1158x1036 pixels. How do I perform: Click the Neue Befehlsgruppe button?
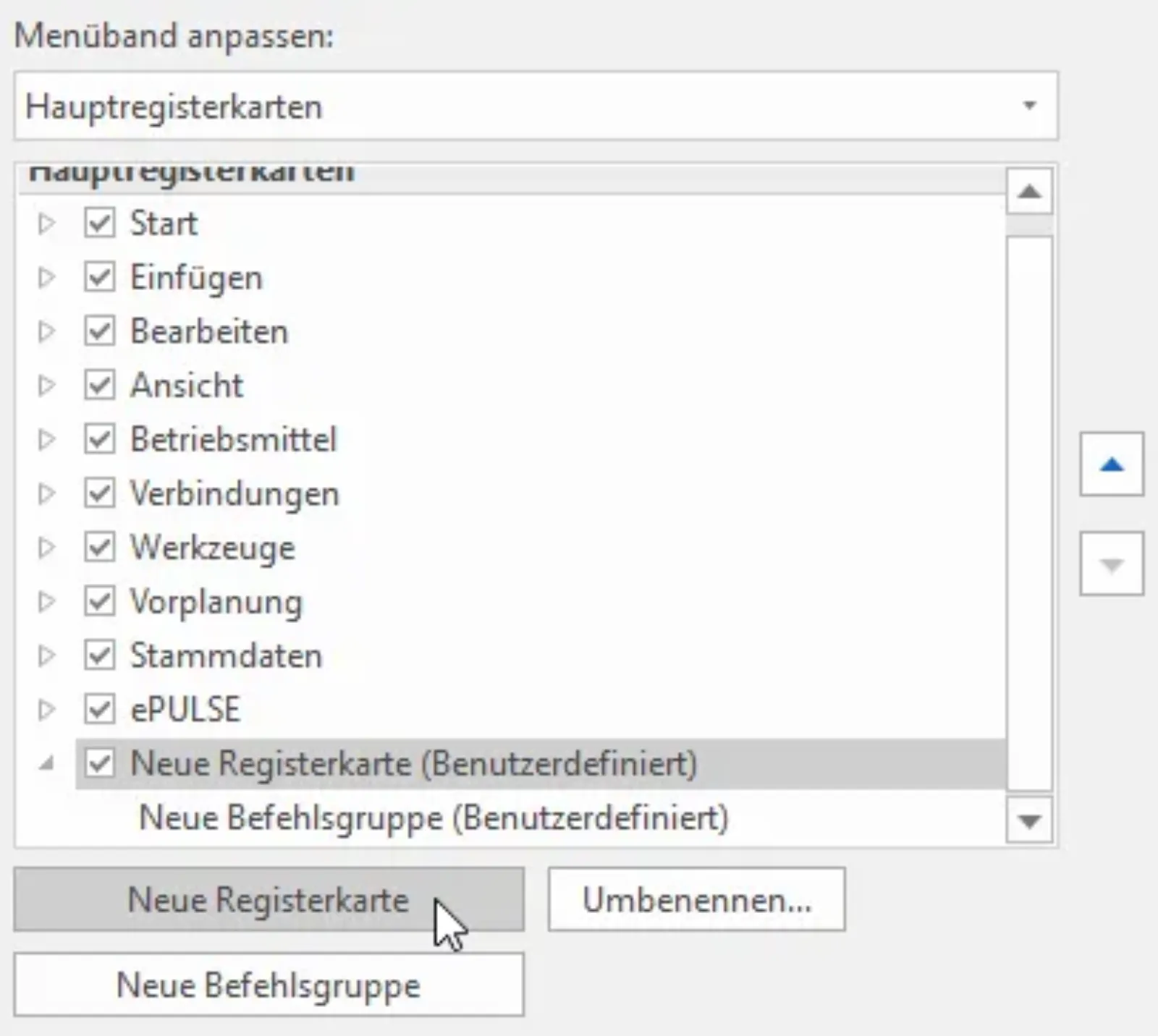click(269, 985)
